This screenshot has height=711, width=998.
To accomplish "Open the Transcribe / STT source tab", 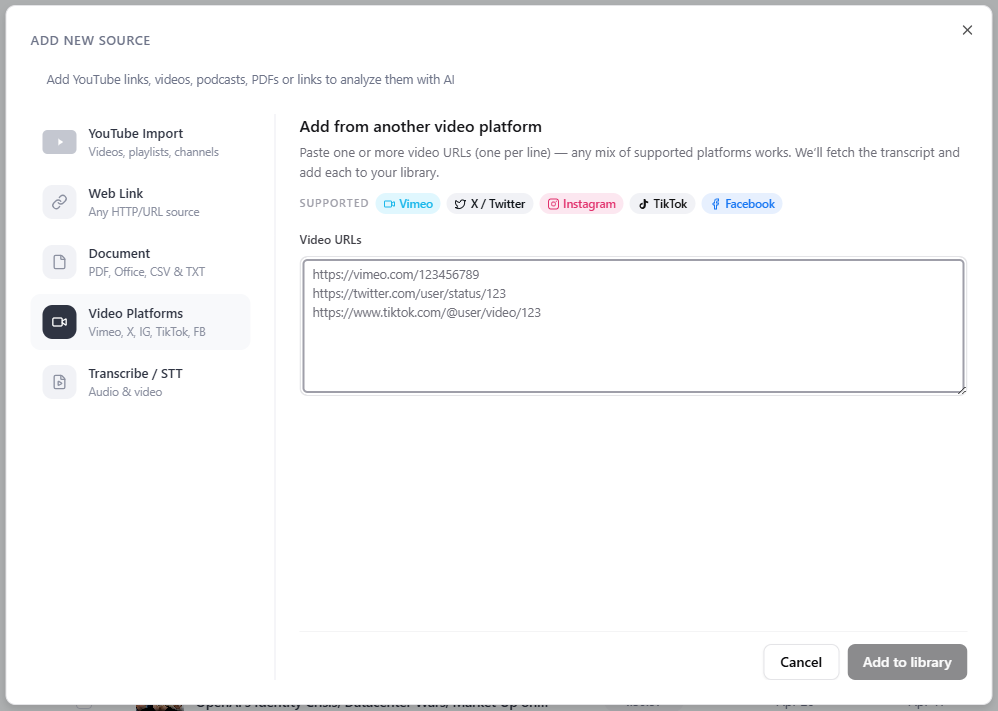I will point(141,381).
